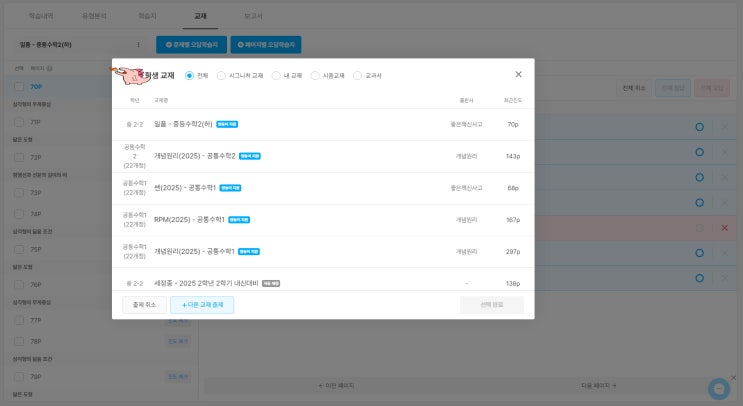
Task: Tick the checkbox next to 70P
Action: [19, 87]
